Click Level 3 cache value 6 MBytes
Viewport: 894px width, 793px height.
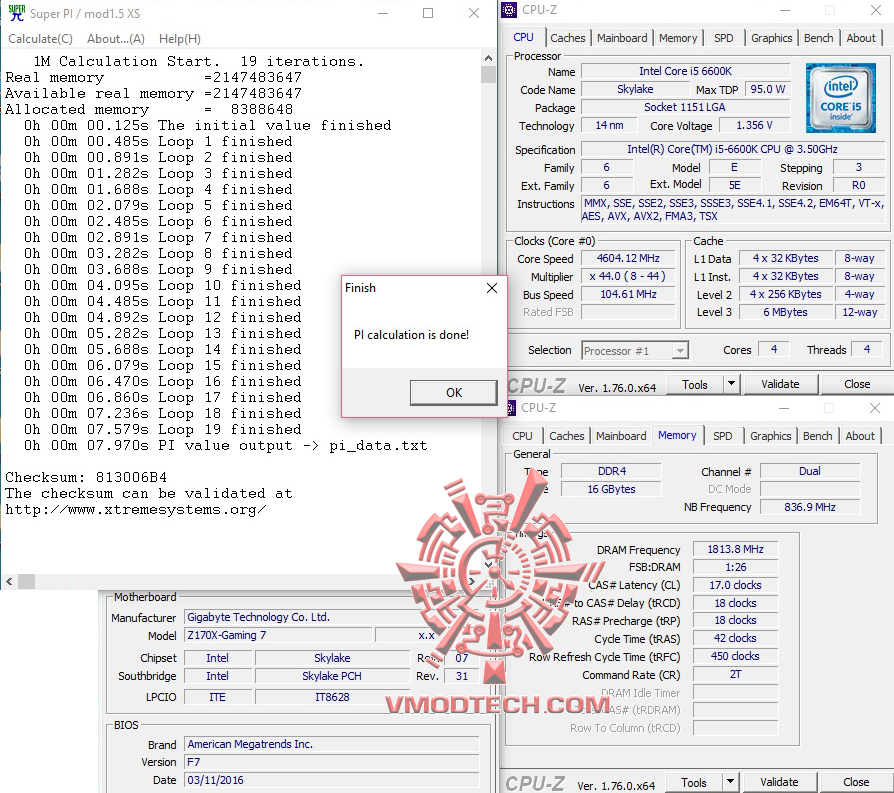(x=785, y=312)
